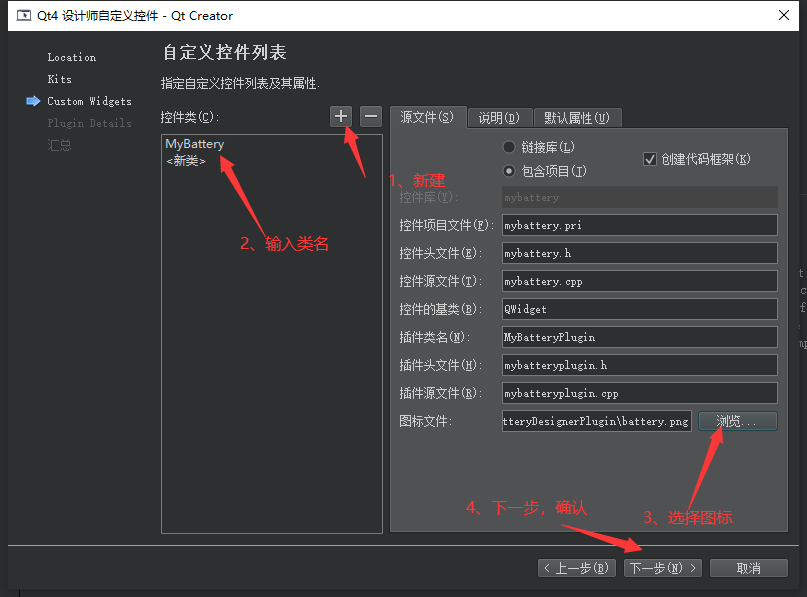Select <新类> to create another class
The image size is (807, 597).
183,160
